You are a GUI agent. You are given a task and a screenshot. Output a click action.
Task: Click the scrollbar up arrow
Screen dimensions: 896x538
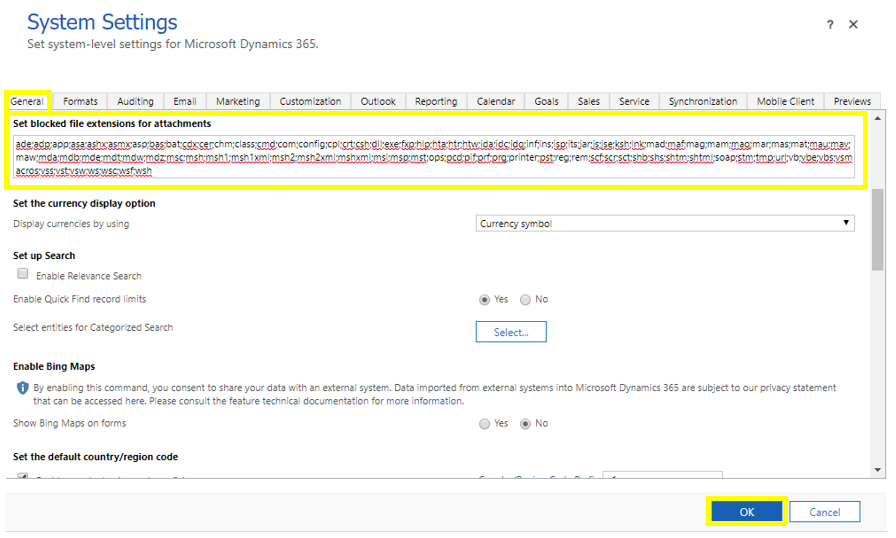coord(878,118)
